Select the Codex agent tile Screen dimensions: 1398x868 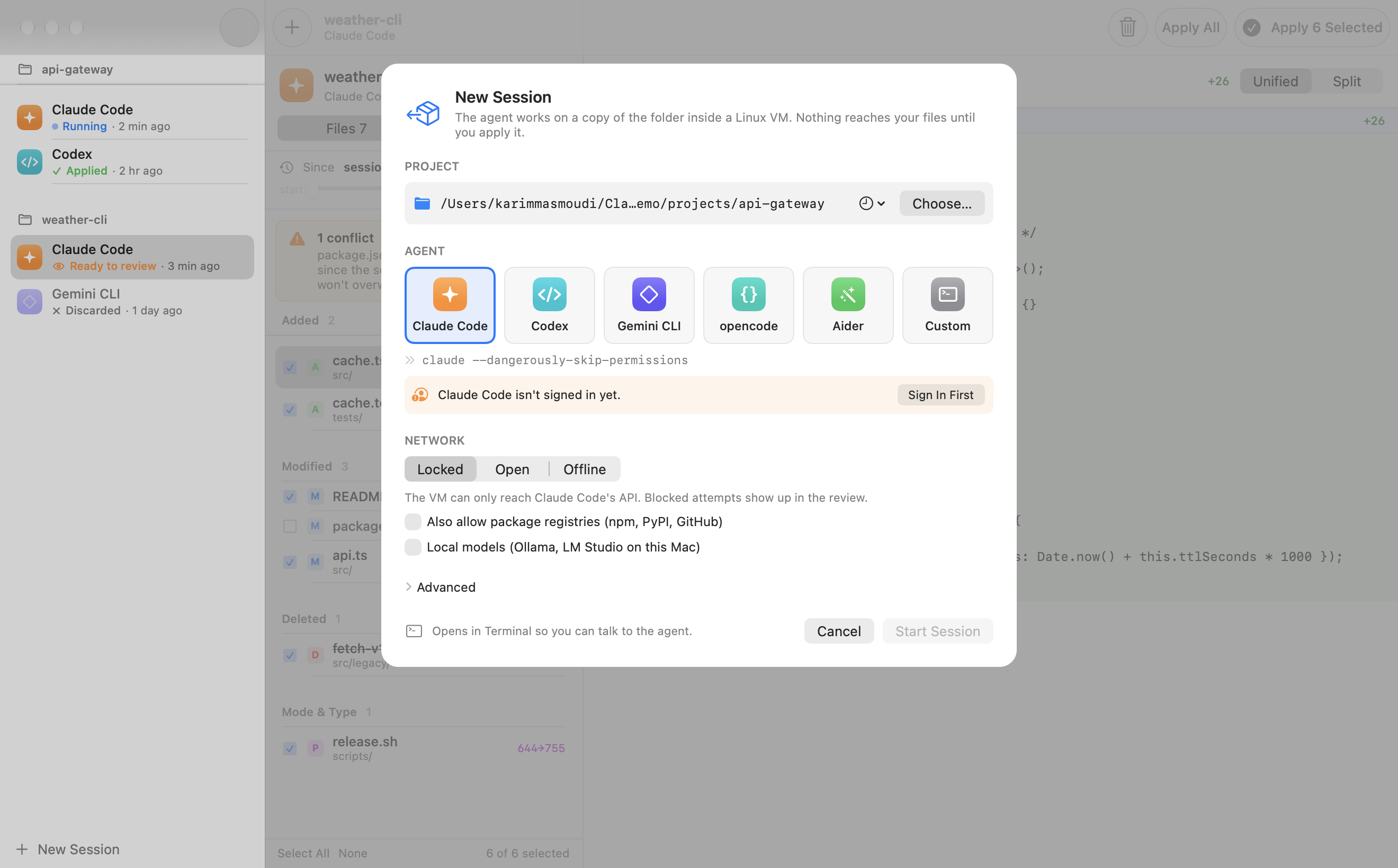point(549,305)
